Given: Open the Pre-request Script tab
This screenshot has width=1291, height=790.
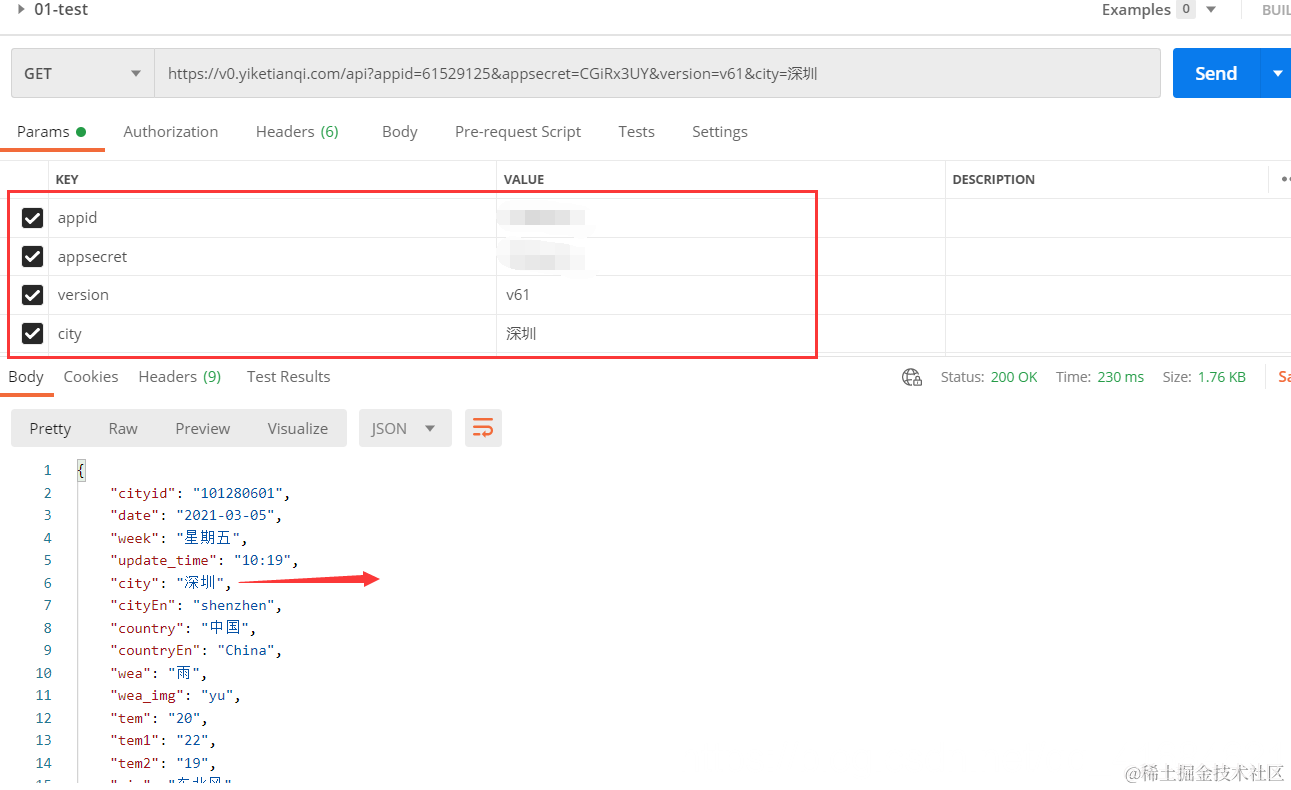Looking at the screenshot, I should [x=517, y=131].
